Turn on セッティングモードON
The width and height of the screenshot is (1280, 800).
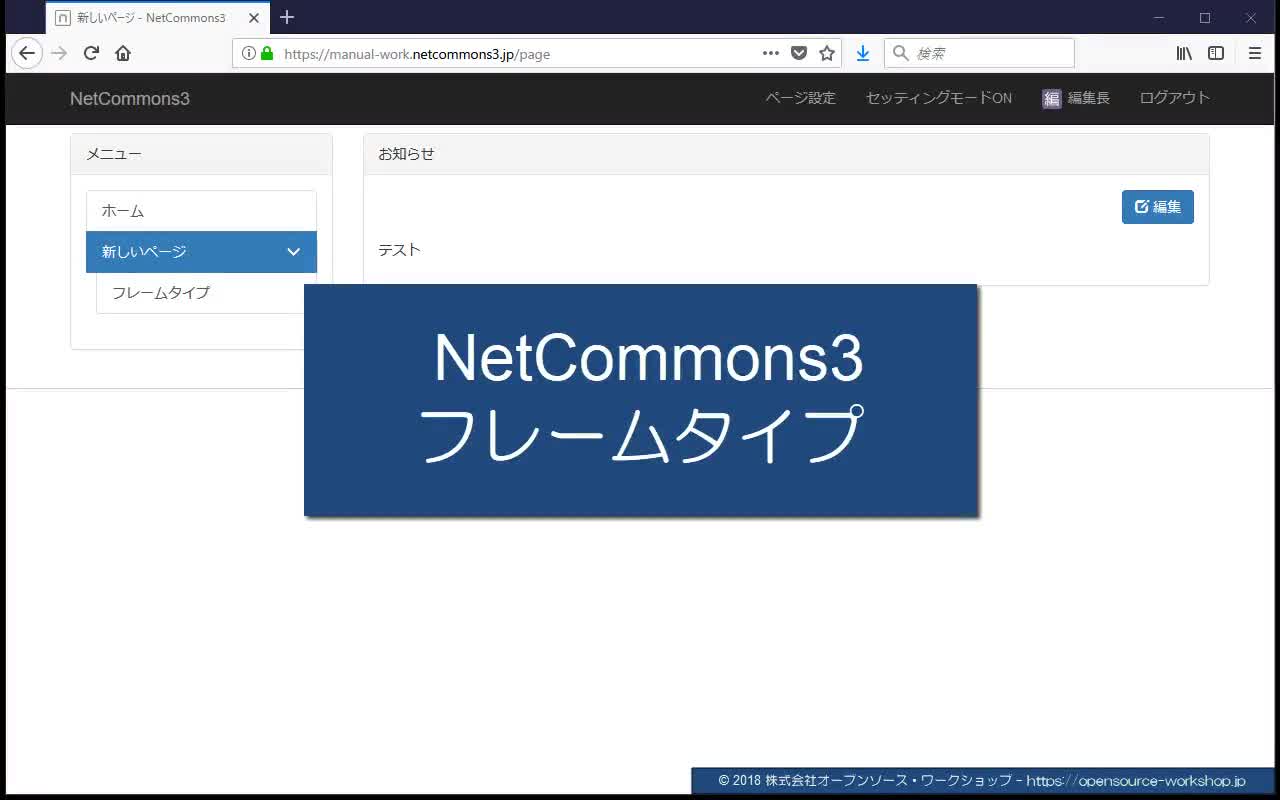coord(939,98)
